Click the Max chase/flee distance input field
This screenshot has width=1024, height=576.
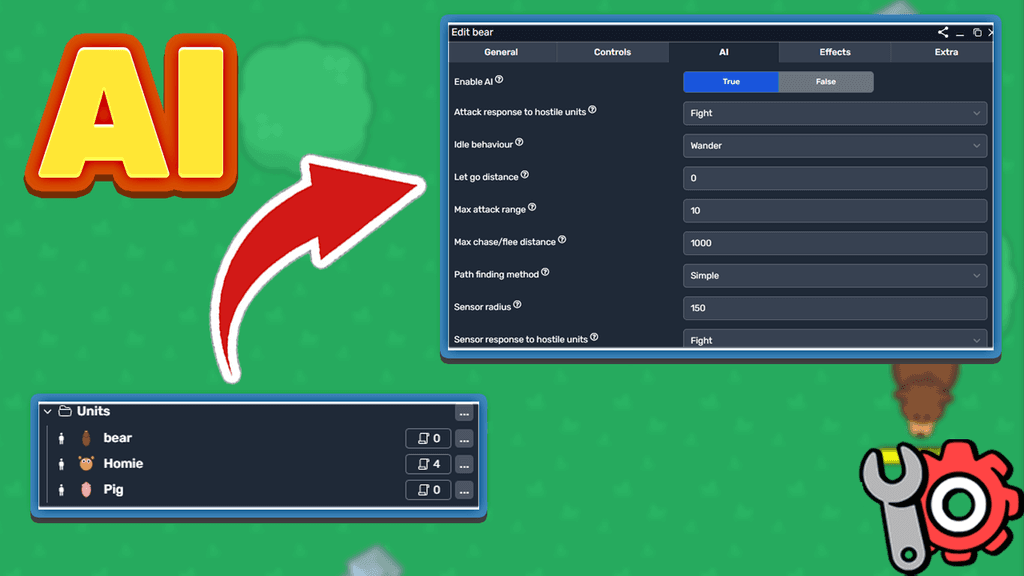(x=834, y=243)
